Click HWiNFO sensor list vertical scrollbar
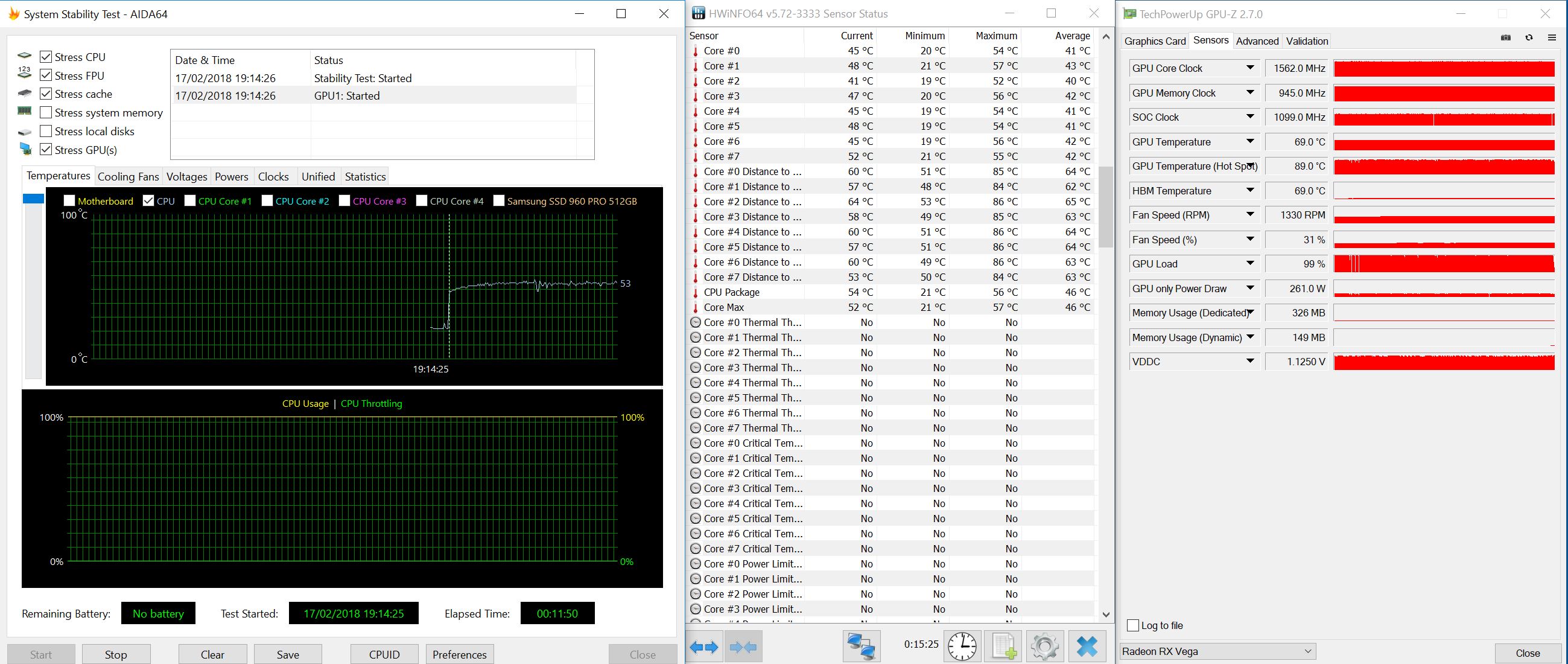1568x664 pixels. coord(1106,207)
